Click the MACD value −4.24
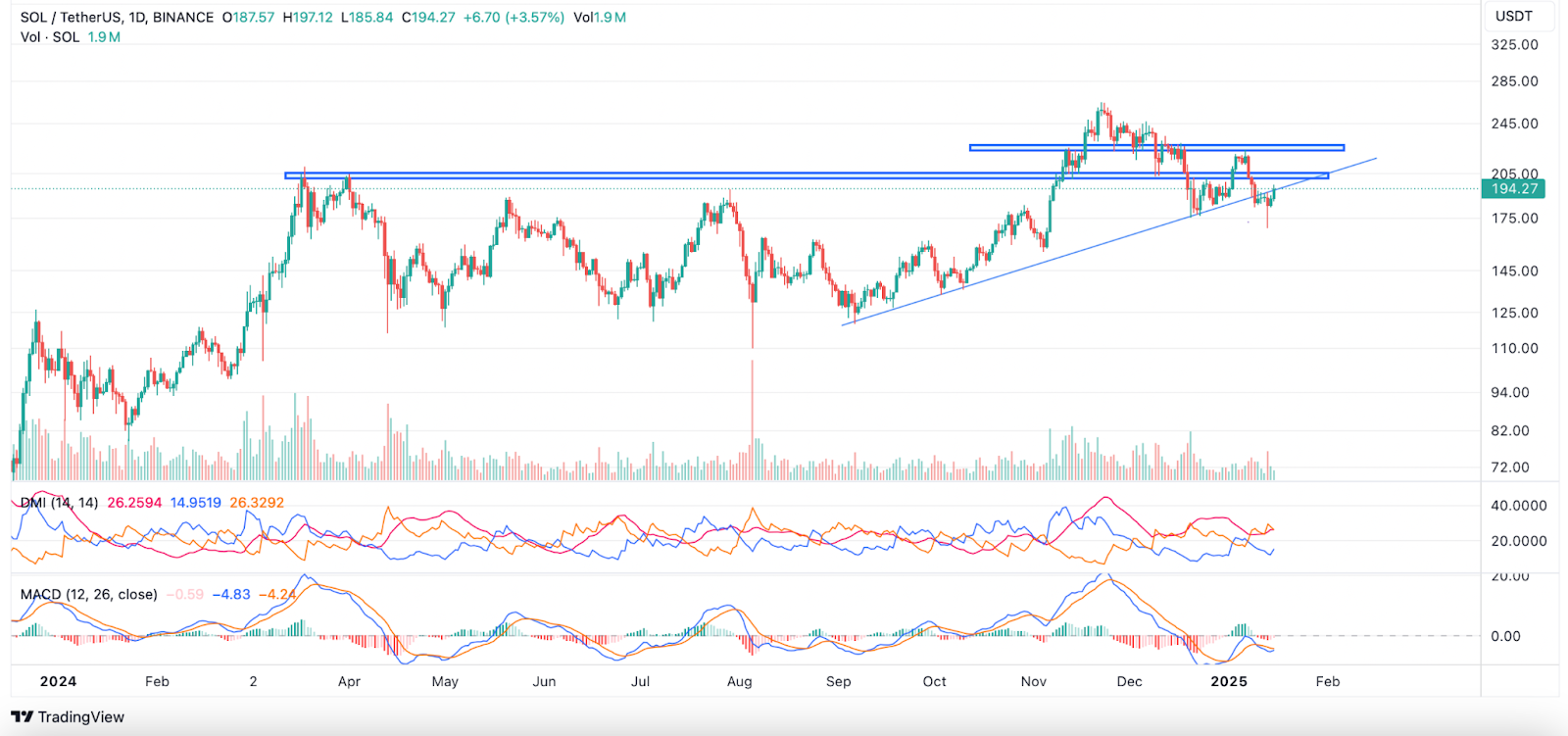Image resolution: width=1568 pixels, height=736 pixels. tap(278, 594)
